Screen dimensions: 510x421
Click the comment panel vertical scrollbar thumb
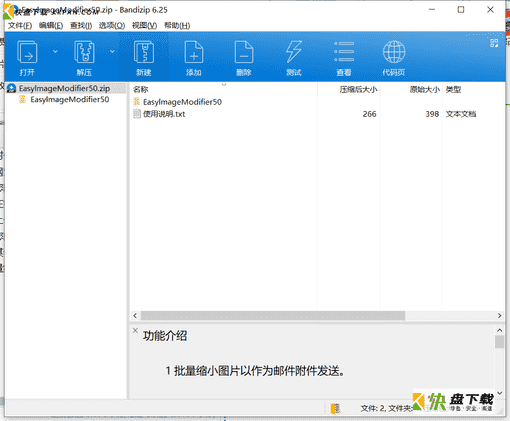pos(499,342)
